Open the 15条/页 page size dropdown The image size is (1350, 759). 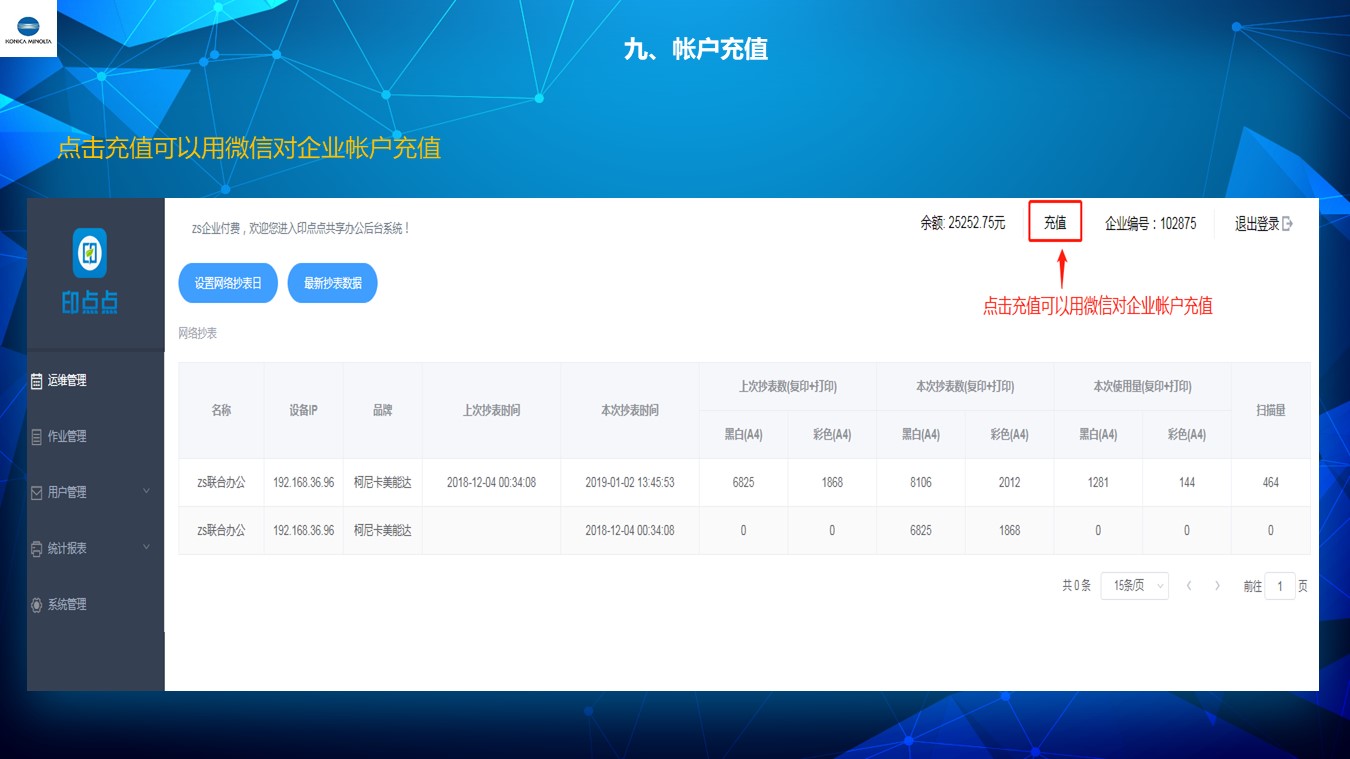pyautogui.click(x=1134, y=586)
